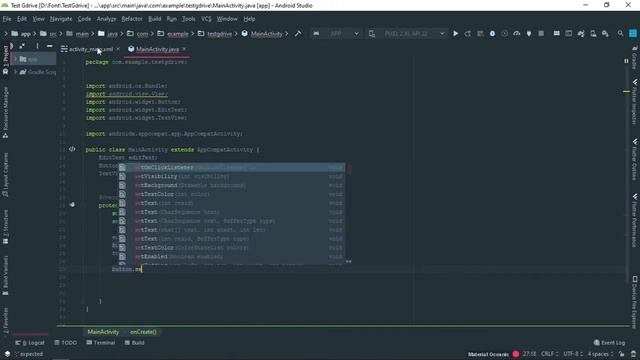Click the testgdrive breadcrumb in navigation bar
This screenshot has height=360, width=640.
coord(215,33)
